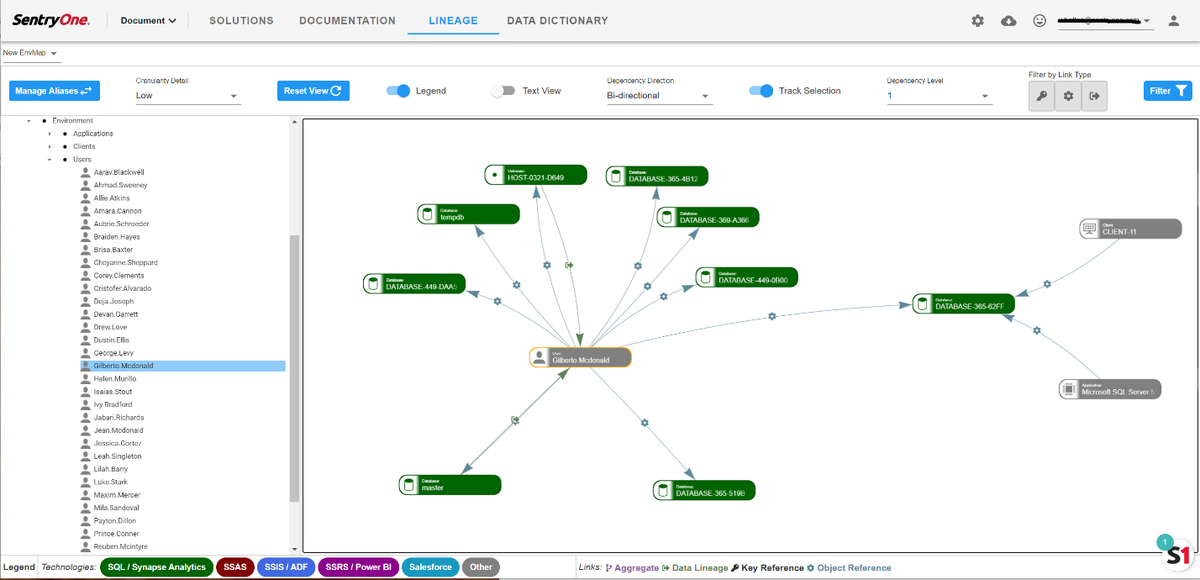Click the S1 help badge icon
The width and height of the screenshot is (1200, 580).
[1177, 553]
